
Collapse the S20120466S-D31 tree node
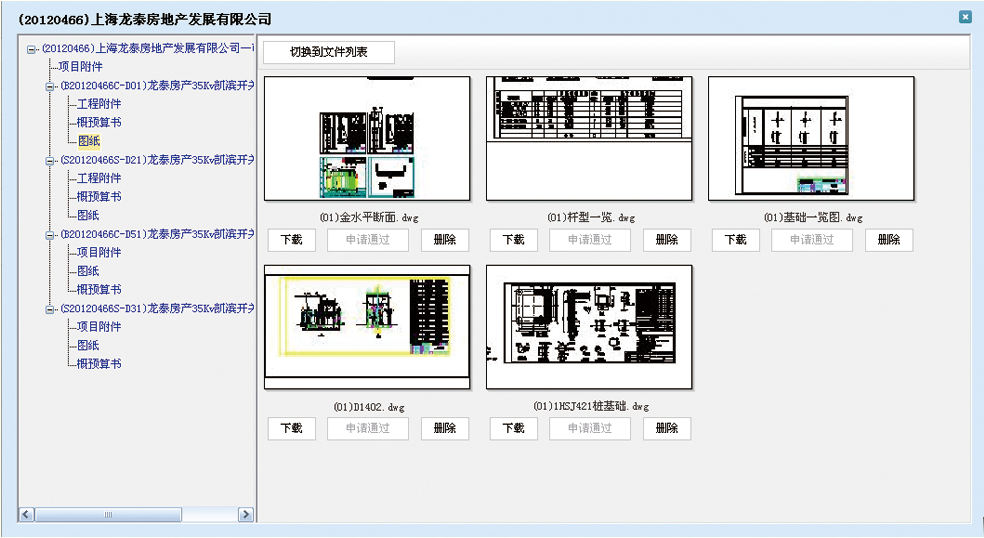click(x=50, y=309)
